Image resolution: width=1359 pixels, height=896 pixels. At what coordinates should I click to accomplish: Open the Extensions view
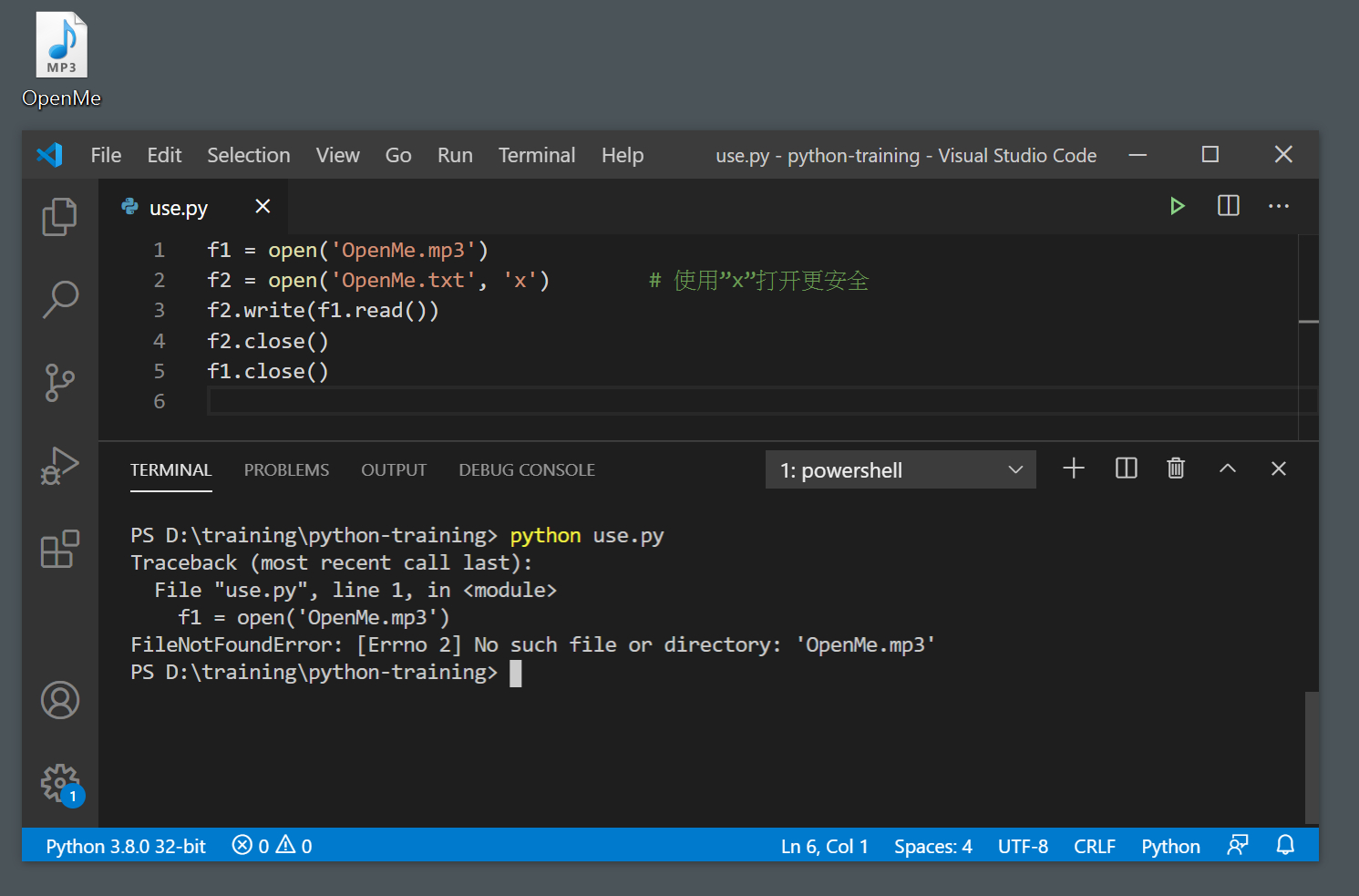tap(60, 549)
